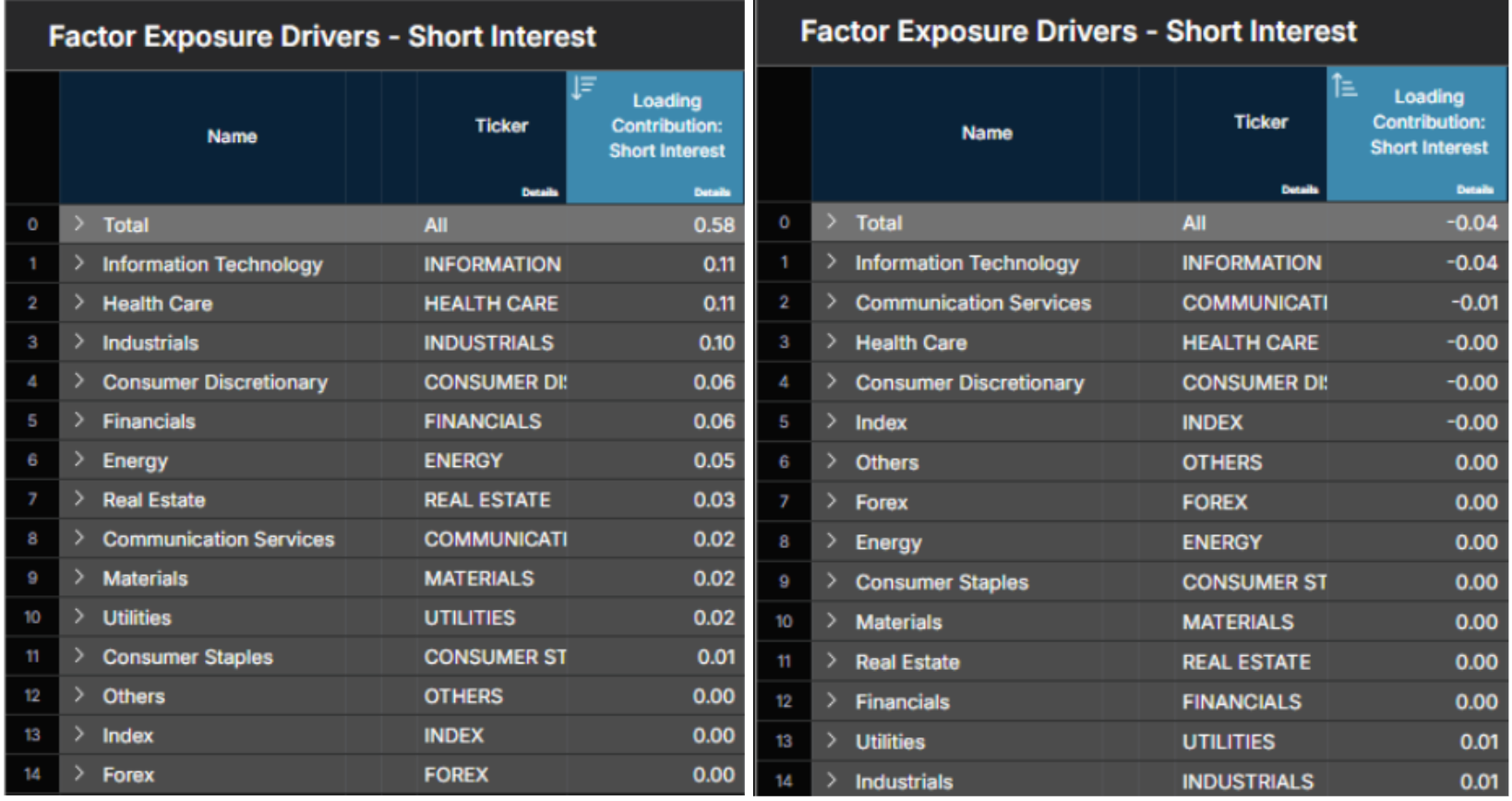The height and width of the screenshot is (801, 1512).
Task: Open Details under Ticker header, left table
Action: point(539,192)
